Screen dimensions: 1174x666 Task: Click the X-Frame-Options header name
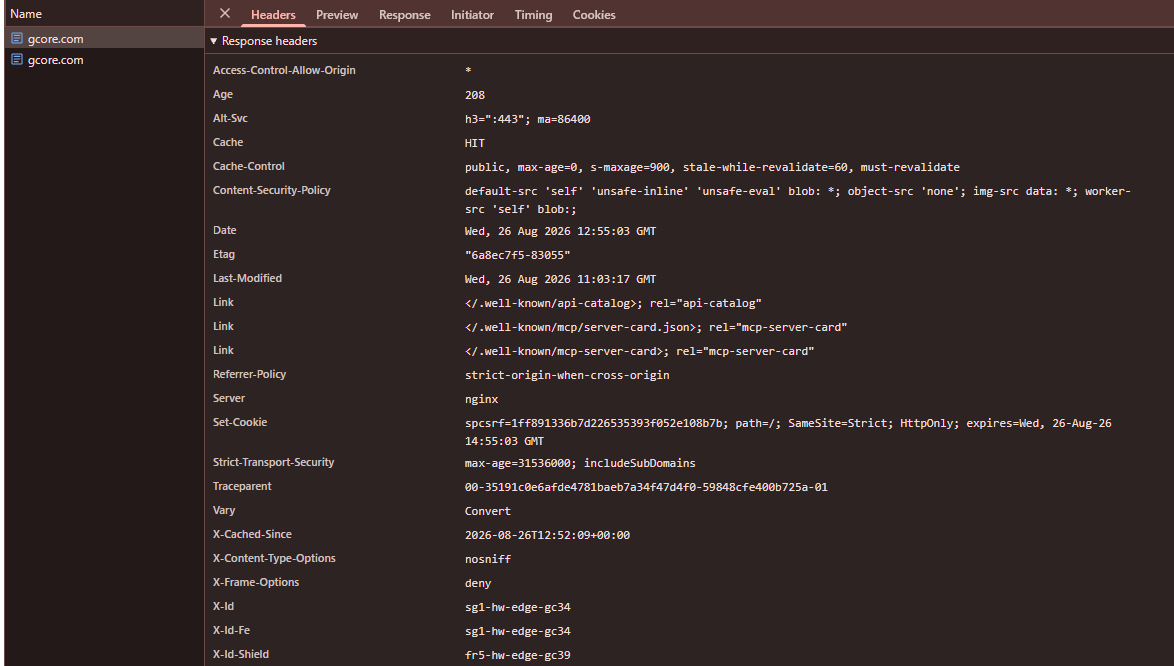point(256,582)
